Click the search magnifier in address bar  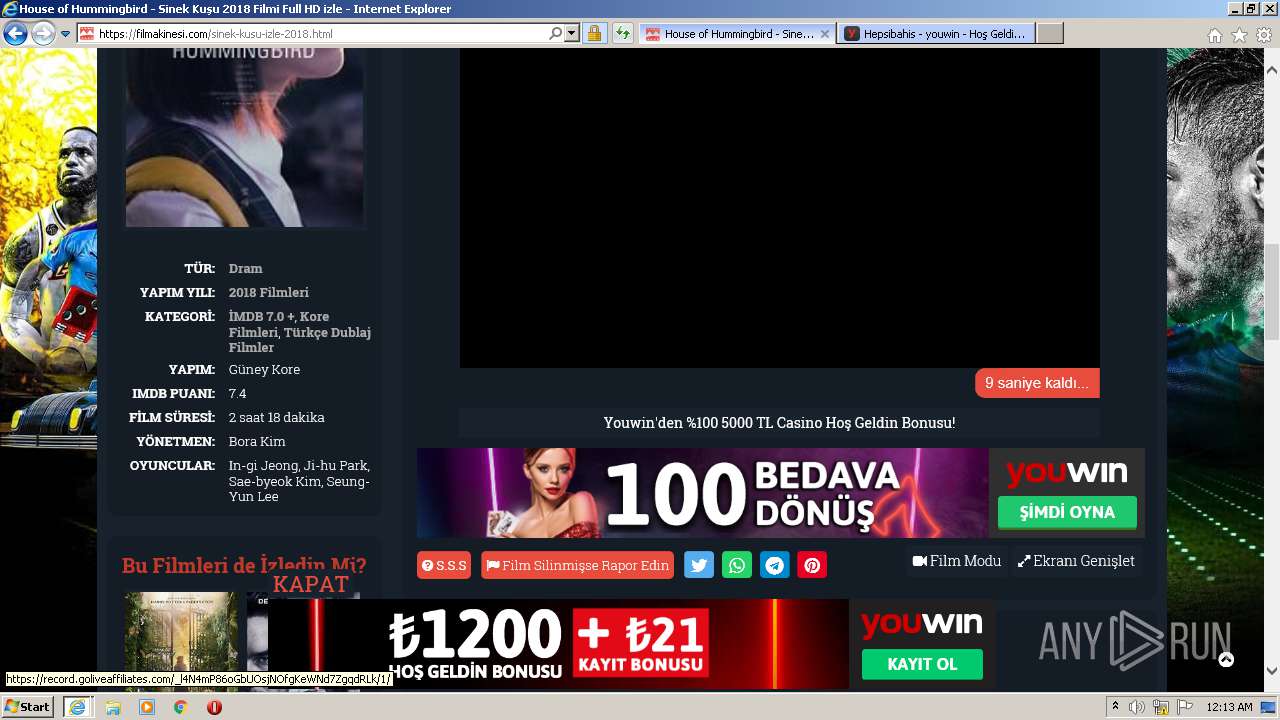pyautogui.click(x=556, y=33)
